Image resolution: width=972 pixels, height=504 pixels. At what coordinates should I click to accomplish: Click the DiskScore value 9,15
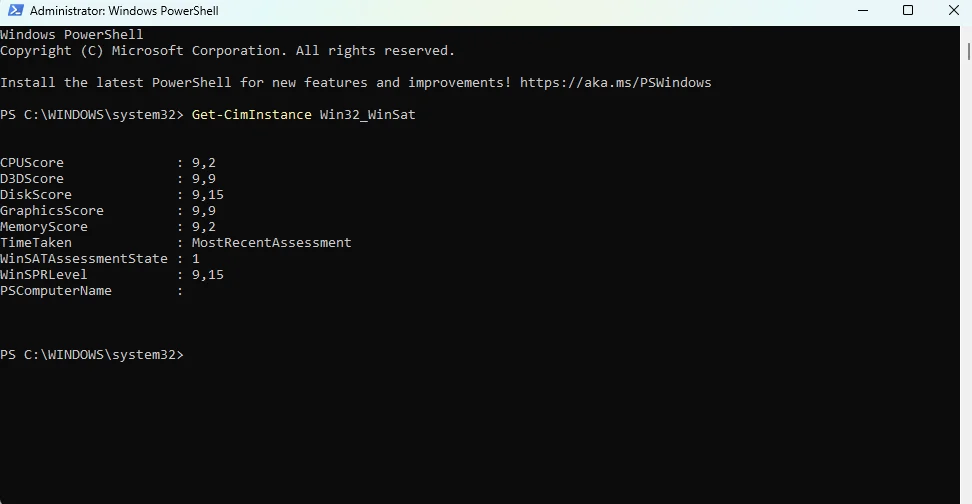click(x=207, y=195)
